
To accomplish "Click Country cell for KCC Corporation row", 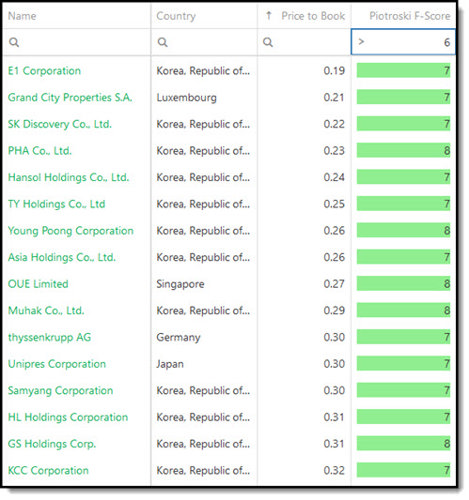I will point(203,470).
